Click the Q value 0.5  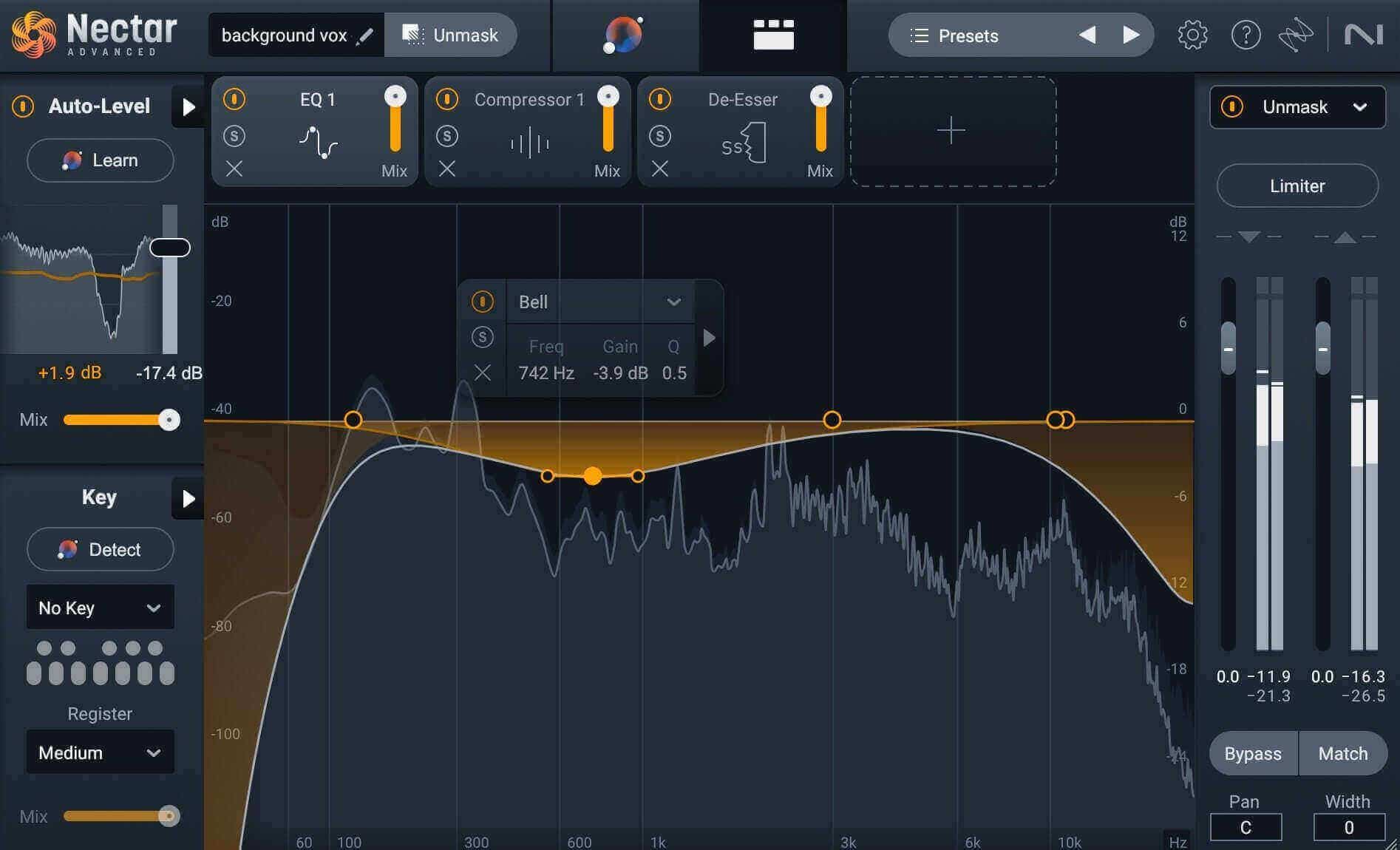674,373
